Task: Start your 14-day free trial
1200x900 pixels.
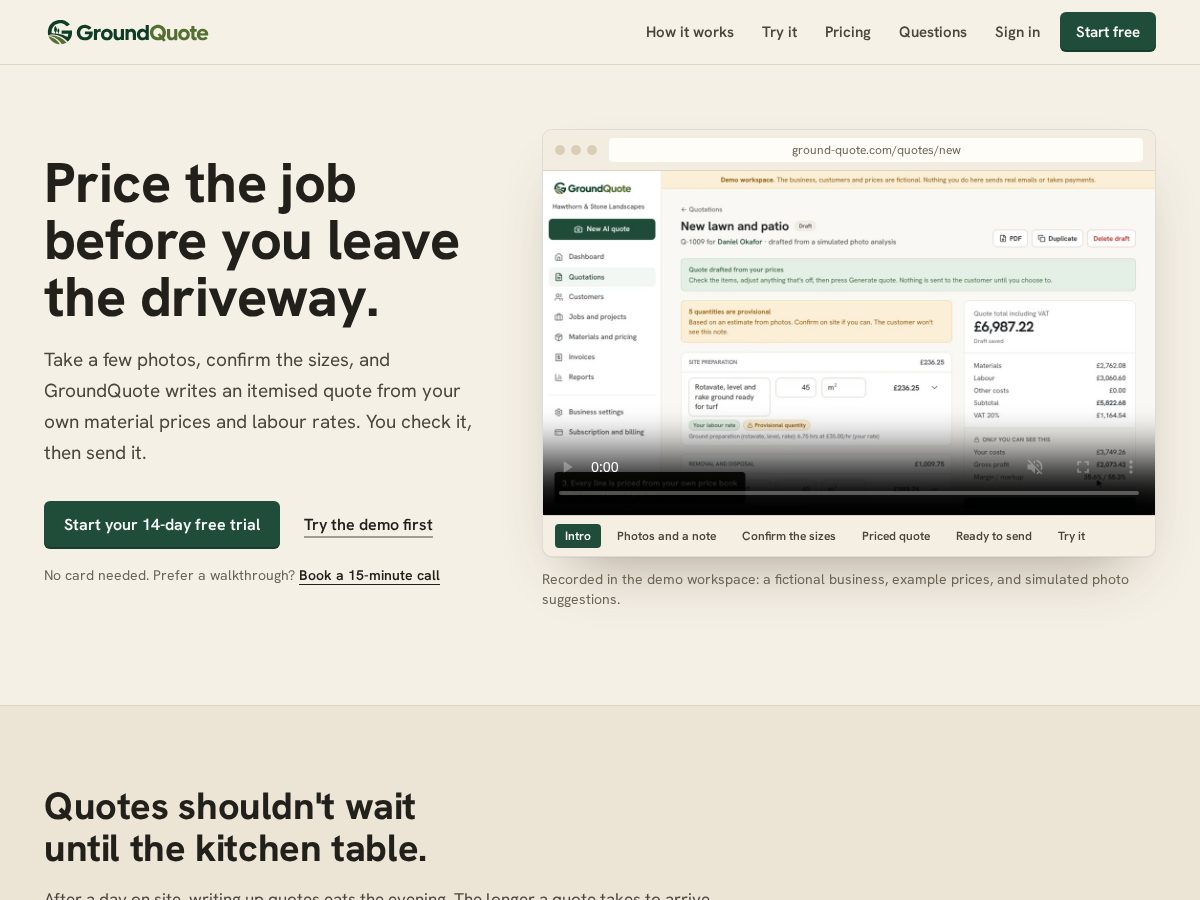Action: pos(162,525)
